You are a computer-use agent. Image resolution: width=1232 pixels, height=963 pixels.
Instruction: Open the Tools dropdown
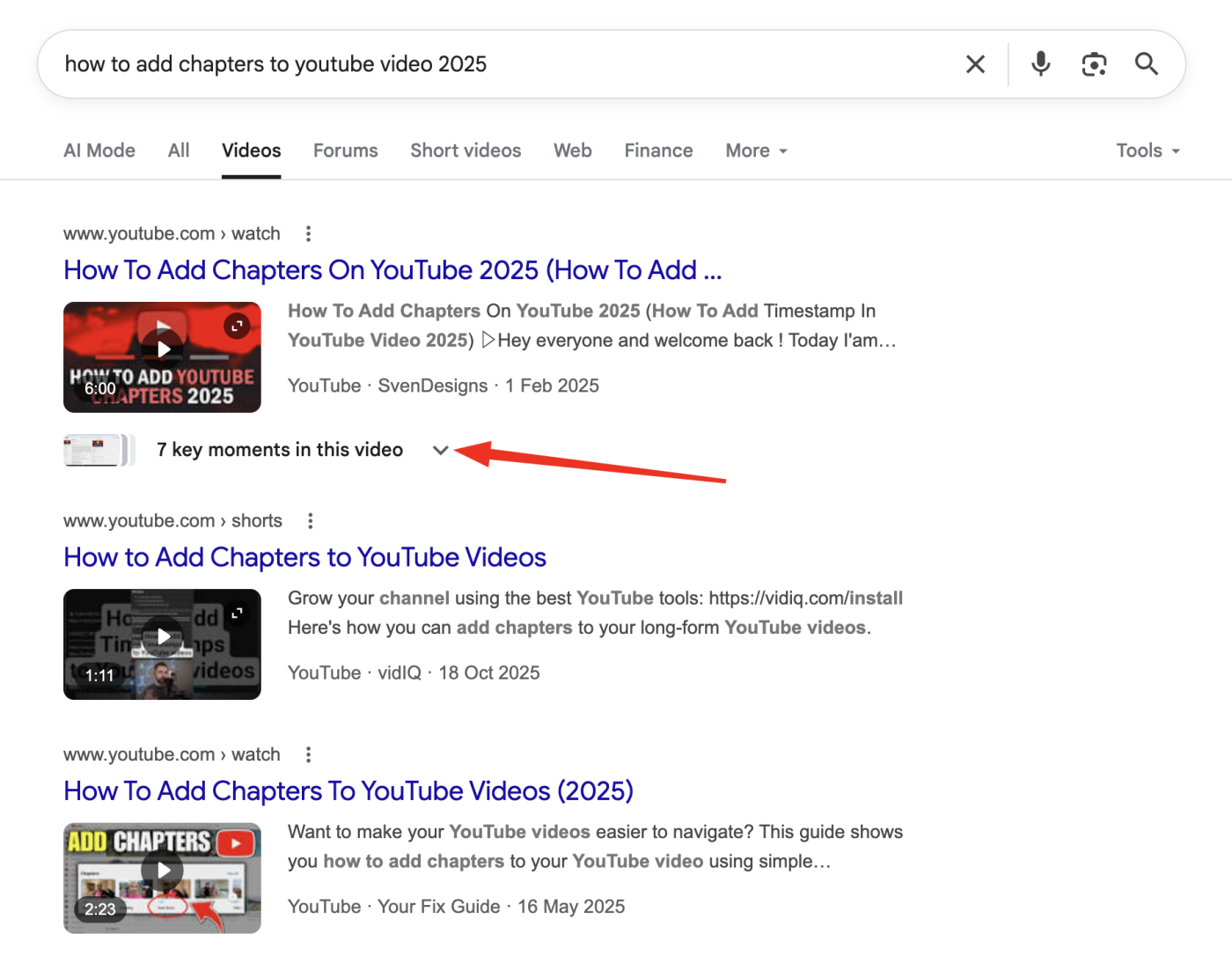pos(1147,151)
